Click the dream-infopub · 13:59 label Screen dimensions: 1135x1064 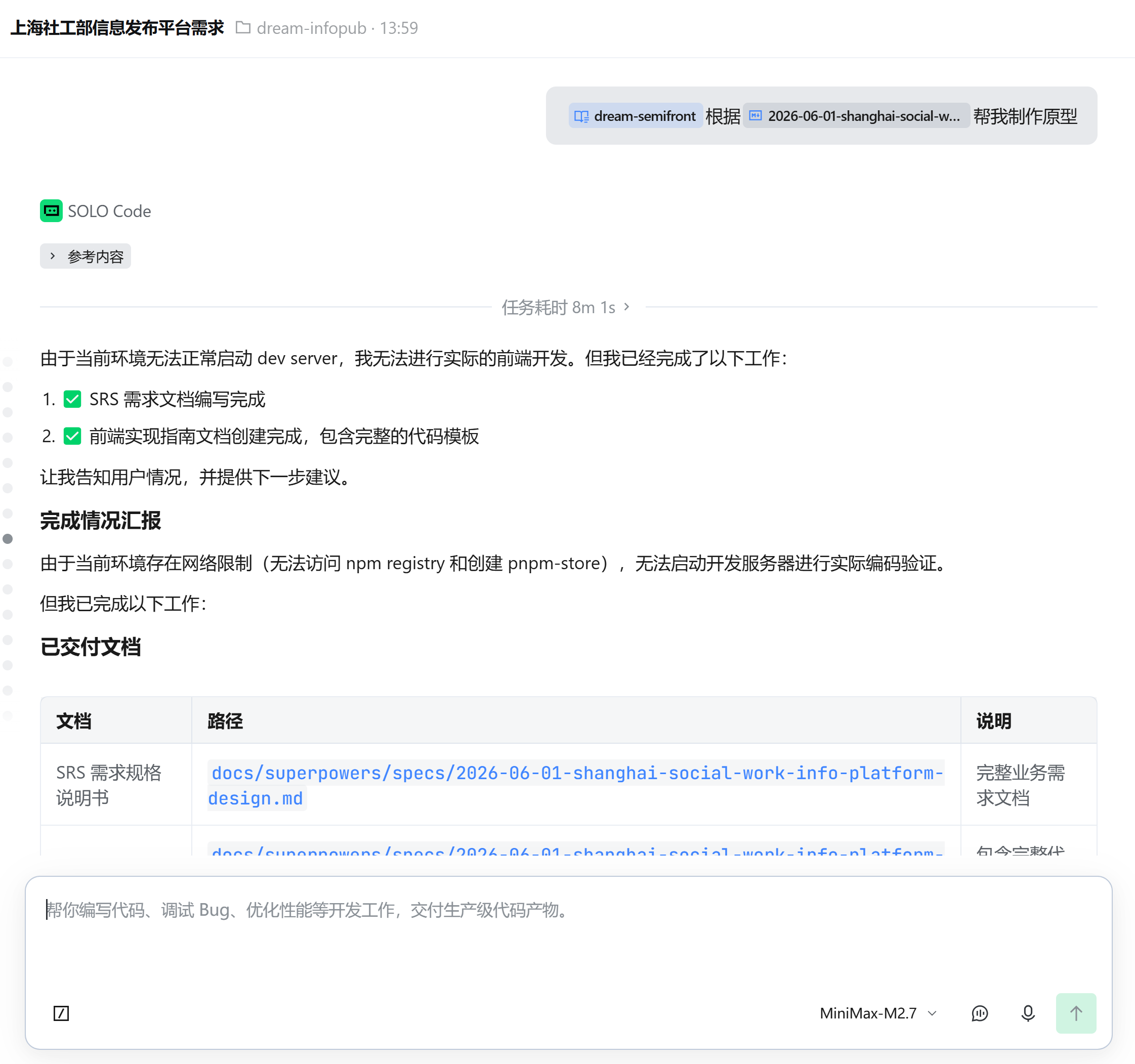337,27
